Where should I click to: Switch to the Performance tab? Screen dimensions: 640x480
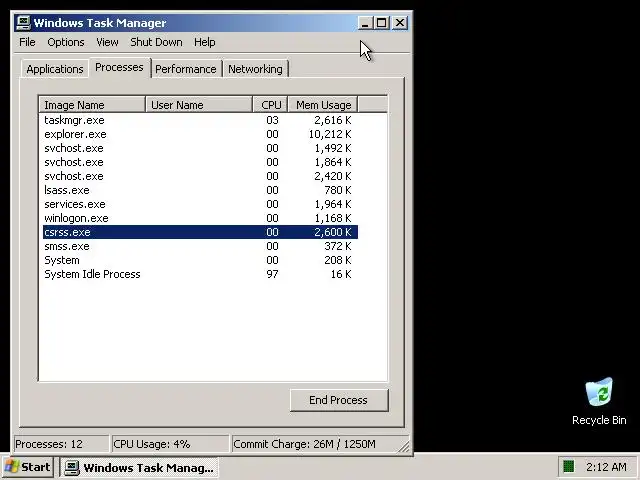[x=186, y=69]
